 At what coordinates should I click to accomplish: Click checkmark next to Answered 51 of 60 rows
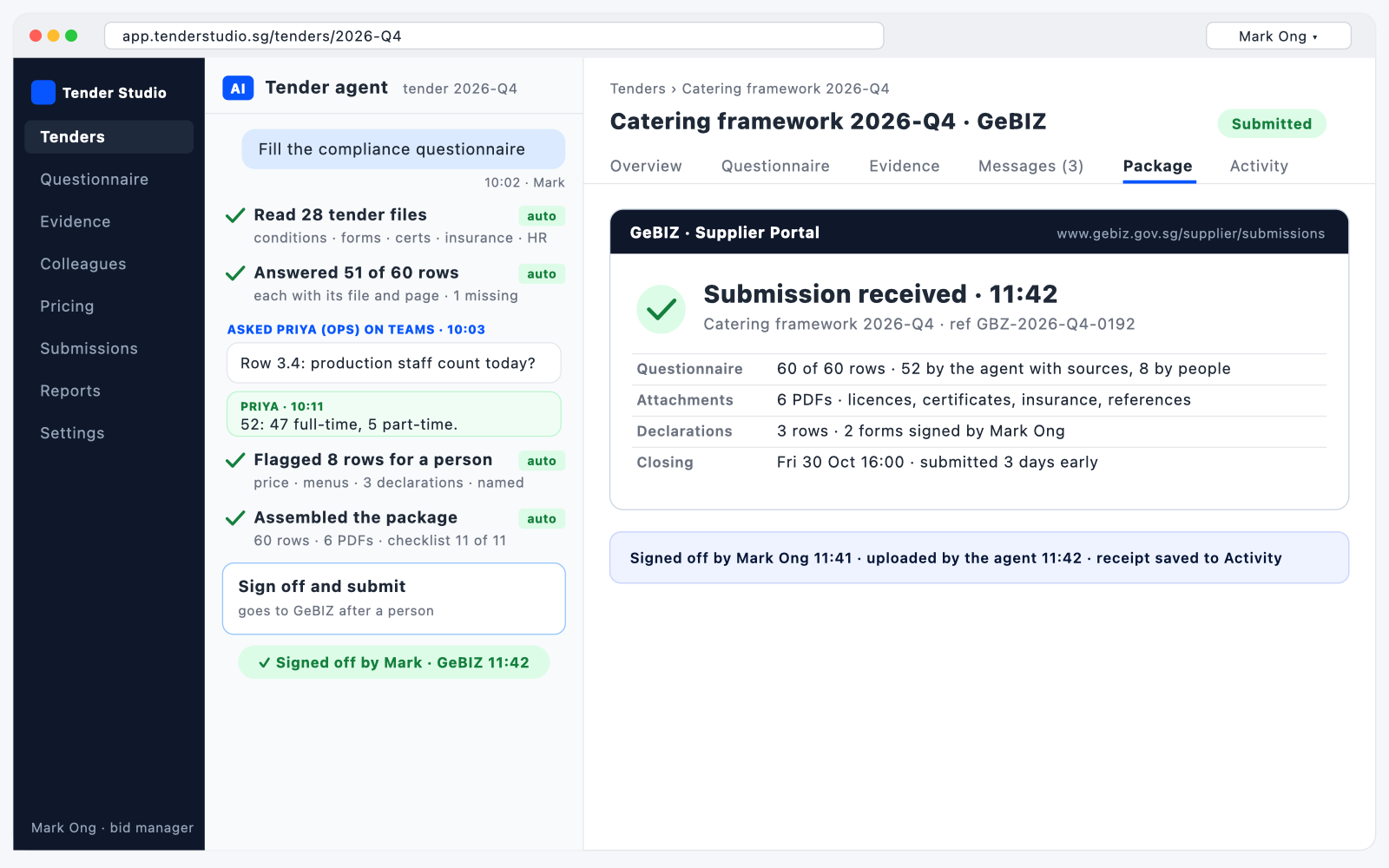pos(235,273)
